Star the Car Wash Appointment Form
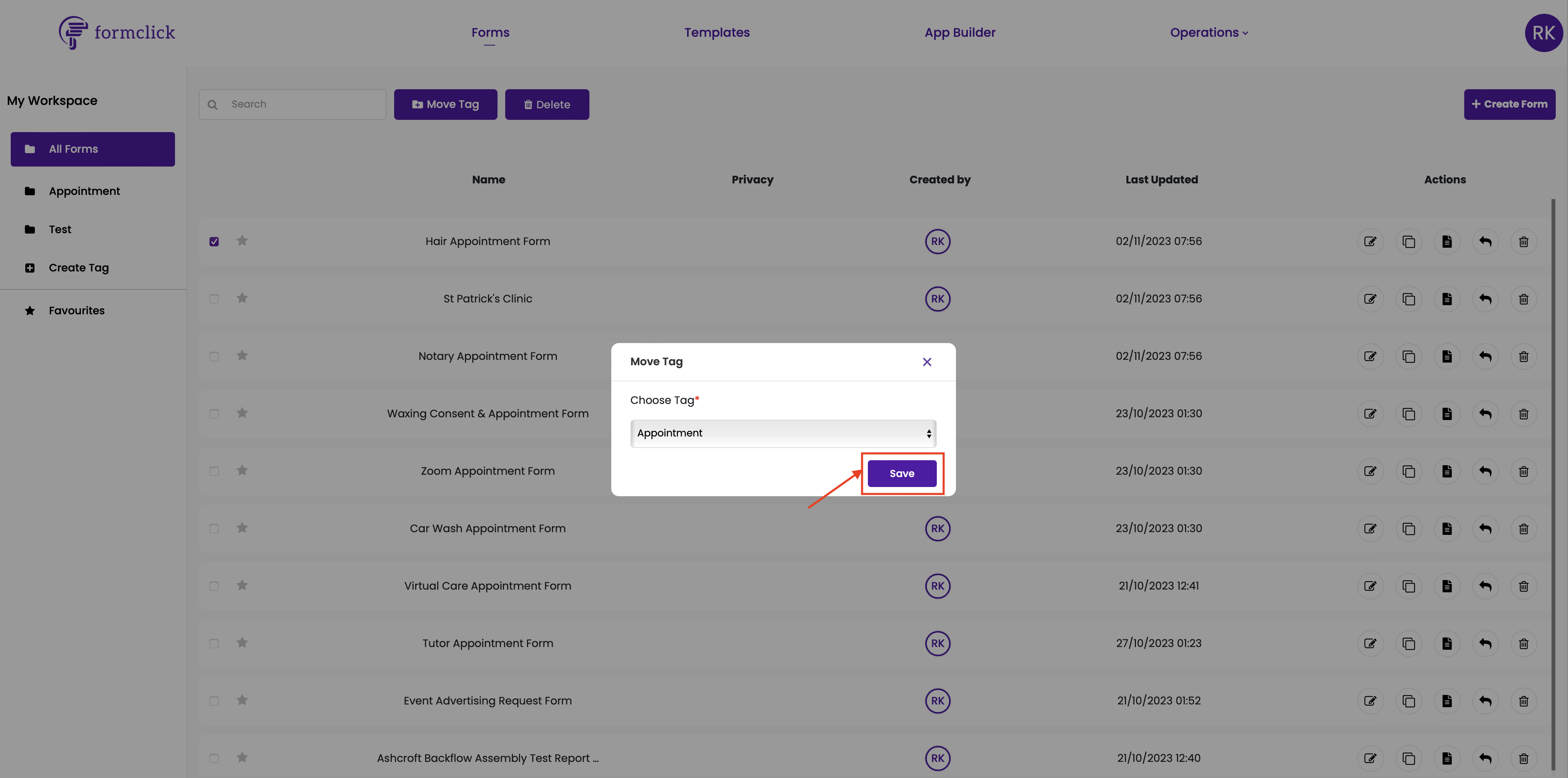The height and width of the screenshot is (778, 1568). 242,527
